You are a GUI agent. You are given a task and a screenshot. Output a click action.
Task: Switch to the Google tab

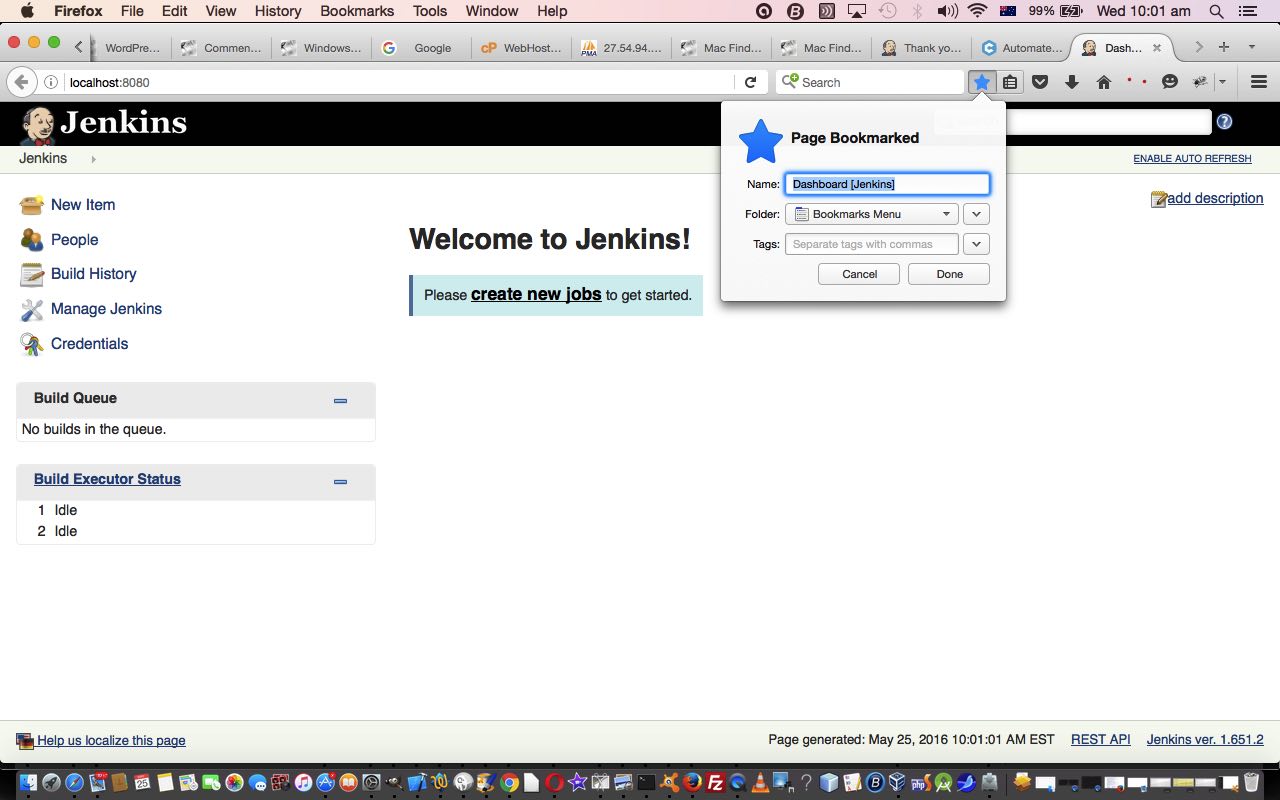pyautogui.click(x=422, y=48)
